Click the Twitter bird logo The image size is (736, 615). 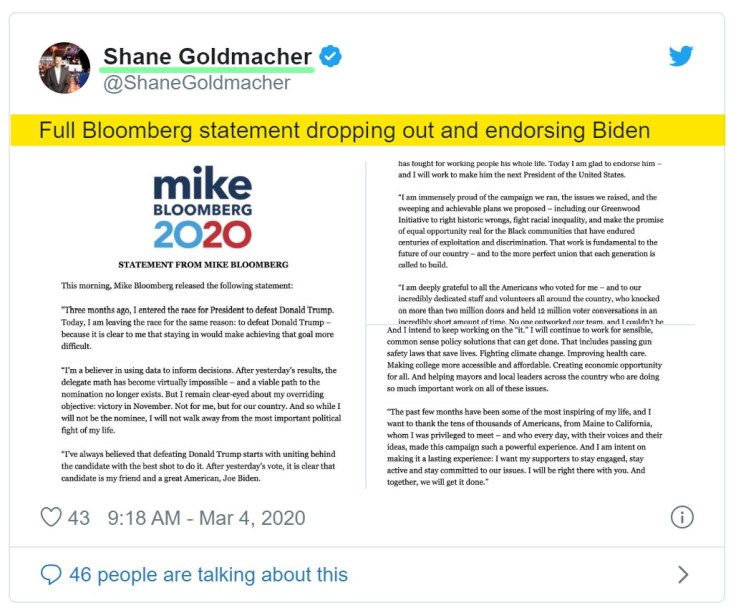point(681,55)
